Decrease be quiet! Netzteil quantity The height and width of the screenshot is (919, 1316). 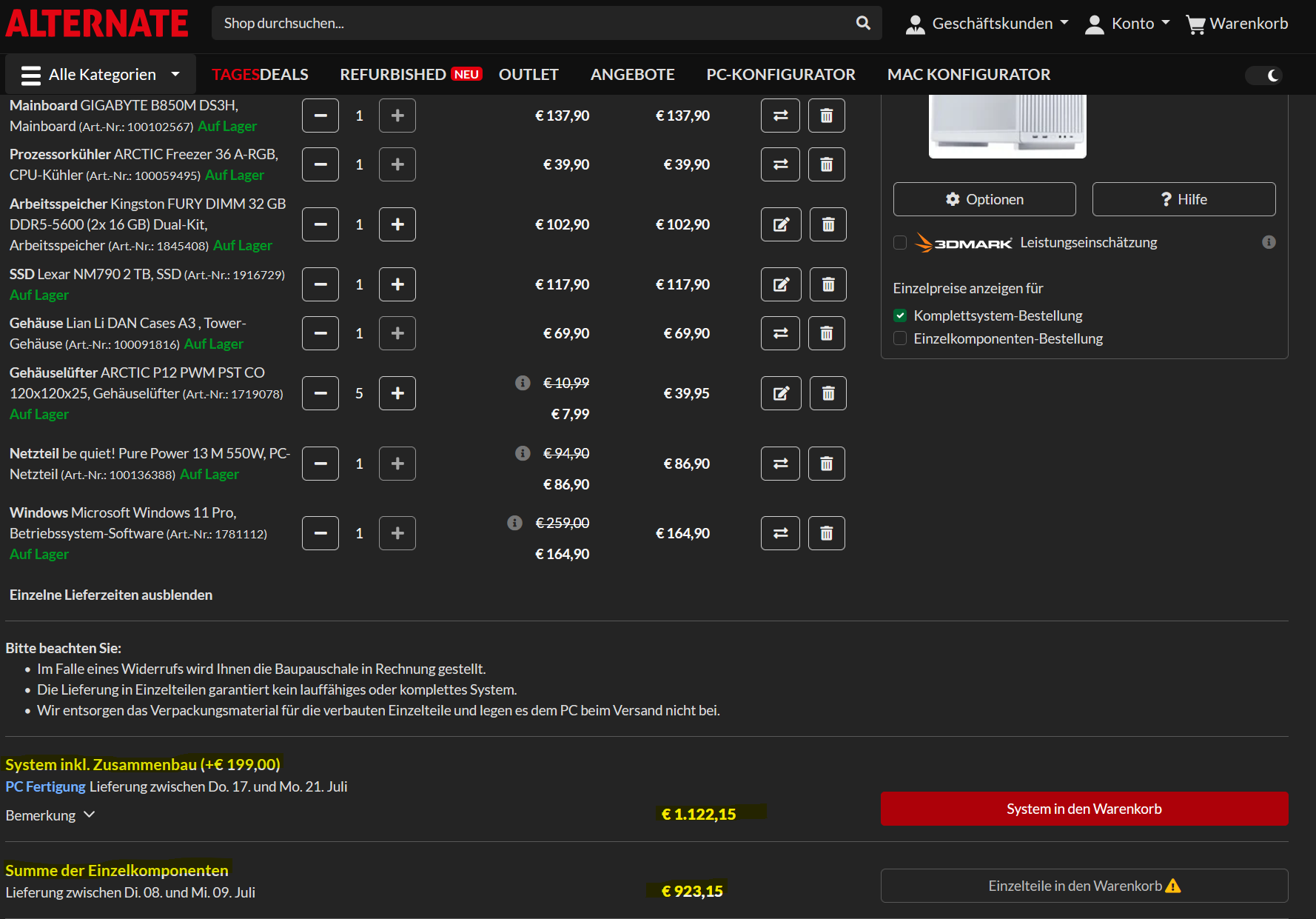[320, 464]
